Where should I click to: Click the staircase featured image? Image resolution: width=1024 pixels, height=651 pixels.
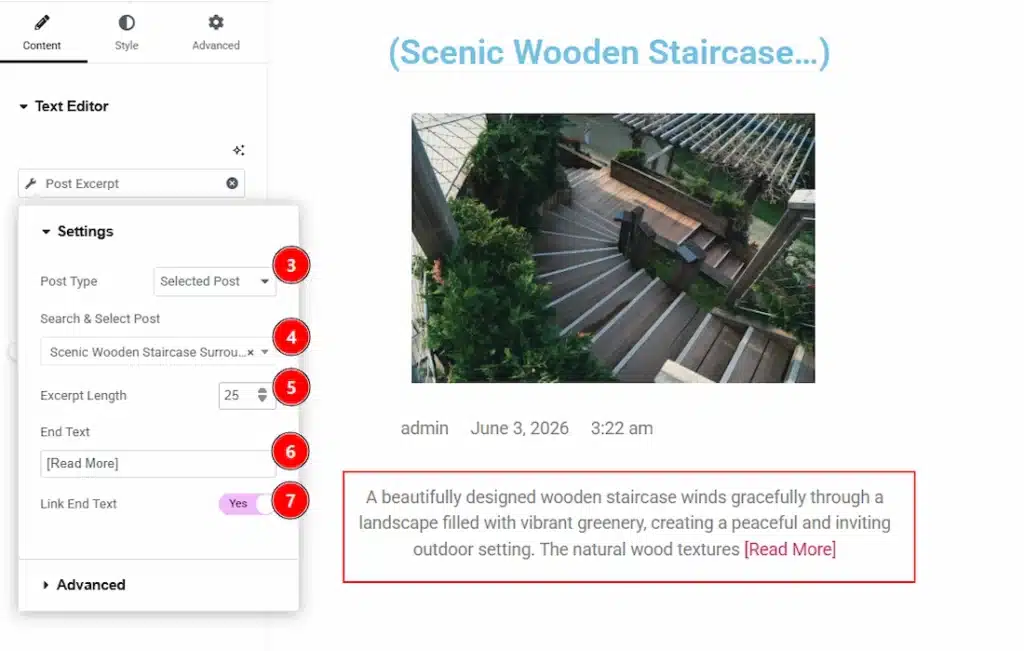tap(613, 248)
